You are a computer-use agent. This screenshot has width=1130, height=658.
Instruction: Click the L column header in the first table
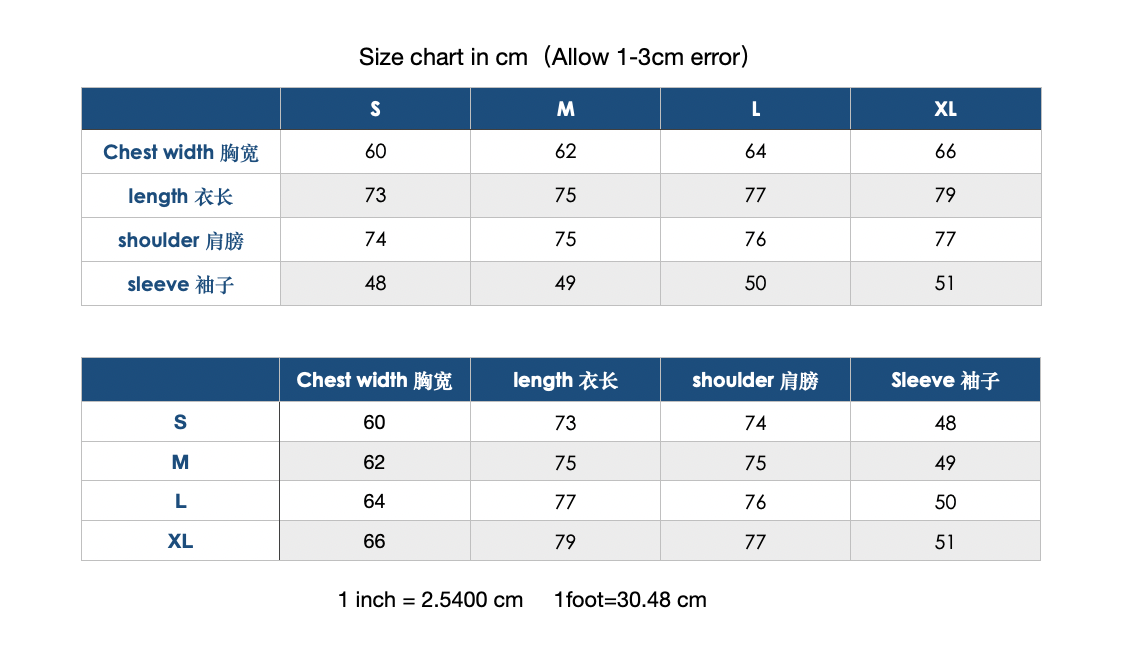755,109
